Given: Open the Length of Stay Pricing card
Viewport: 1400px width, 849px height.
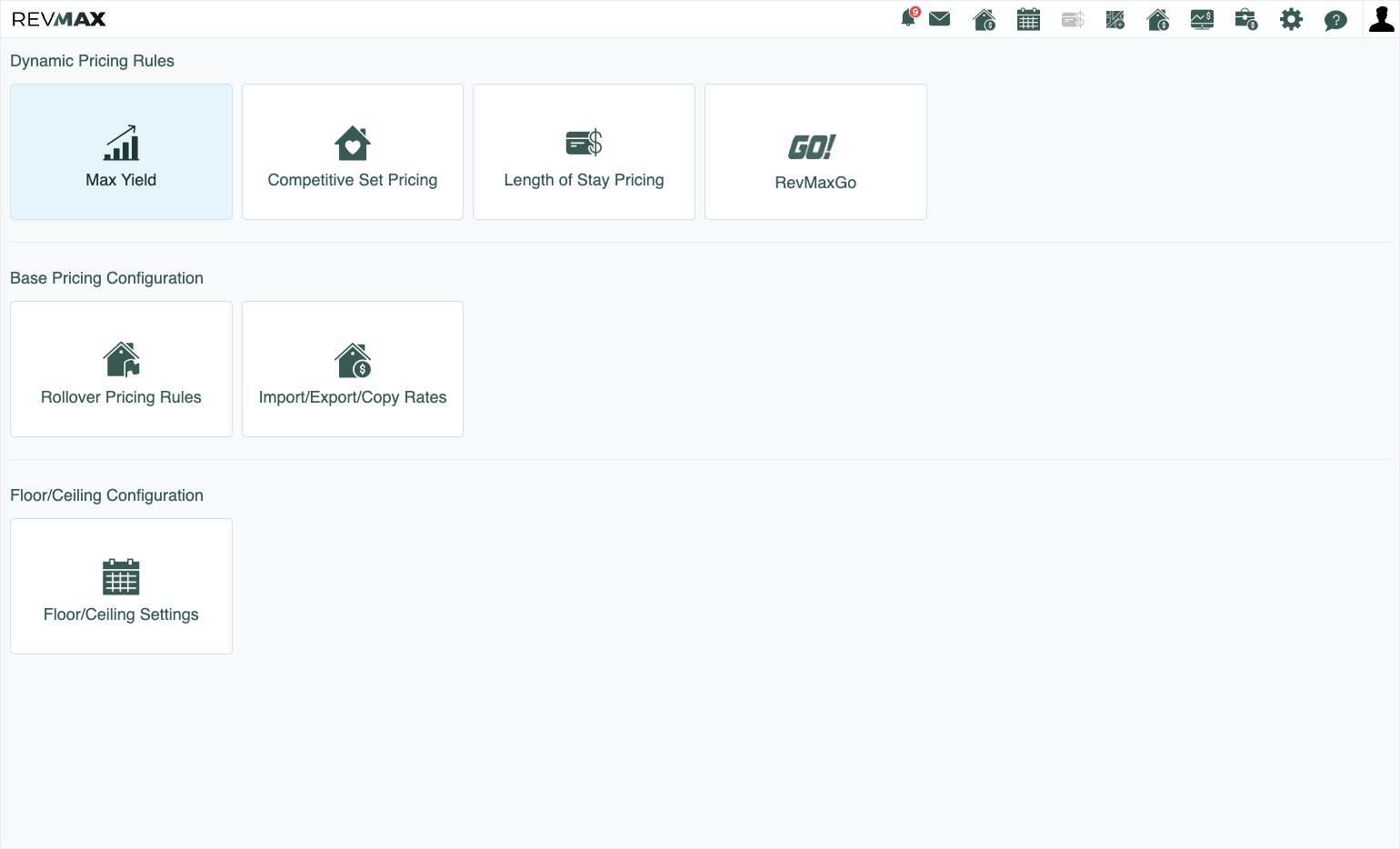Looking at the screenshot, I should [x=584, y=152].
